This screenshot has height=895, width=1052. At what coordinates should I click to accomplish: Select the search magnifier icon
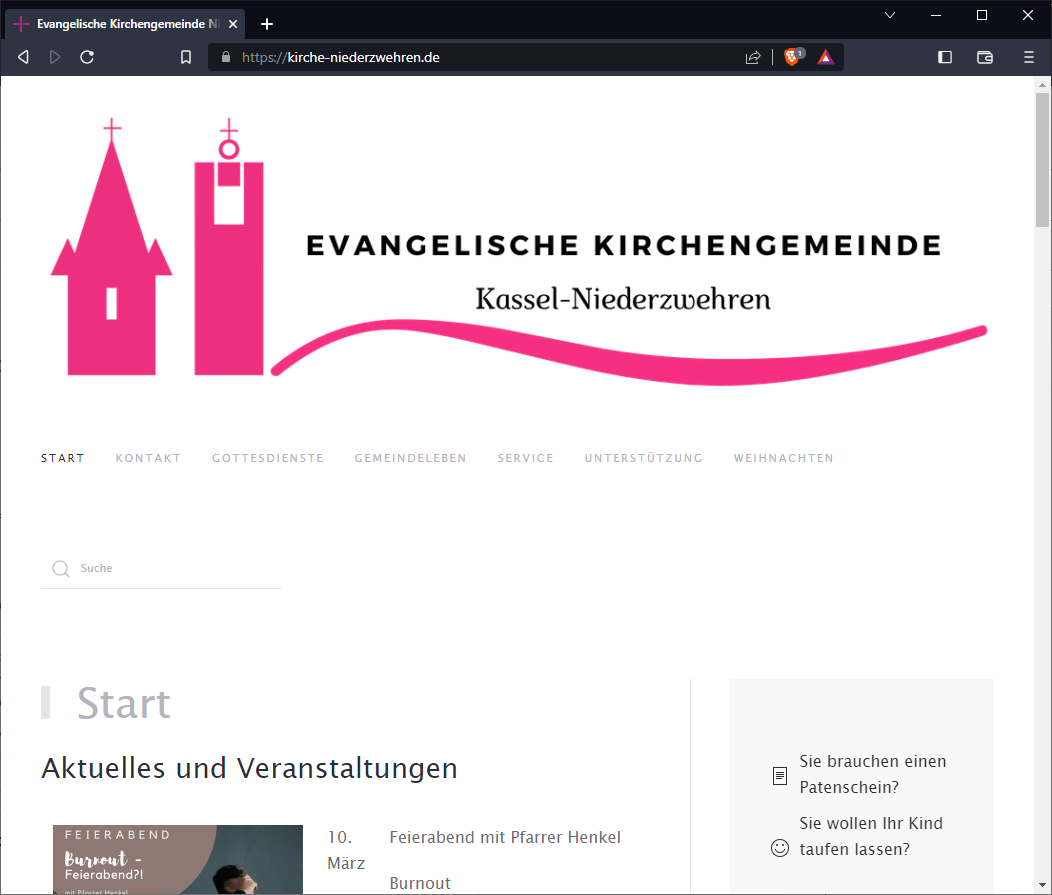(x=61, y=567)
